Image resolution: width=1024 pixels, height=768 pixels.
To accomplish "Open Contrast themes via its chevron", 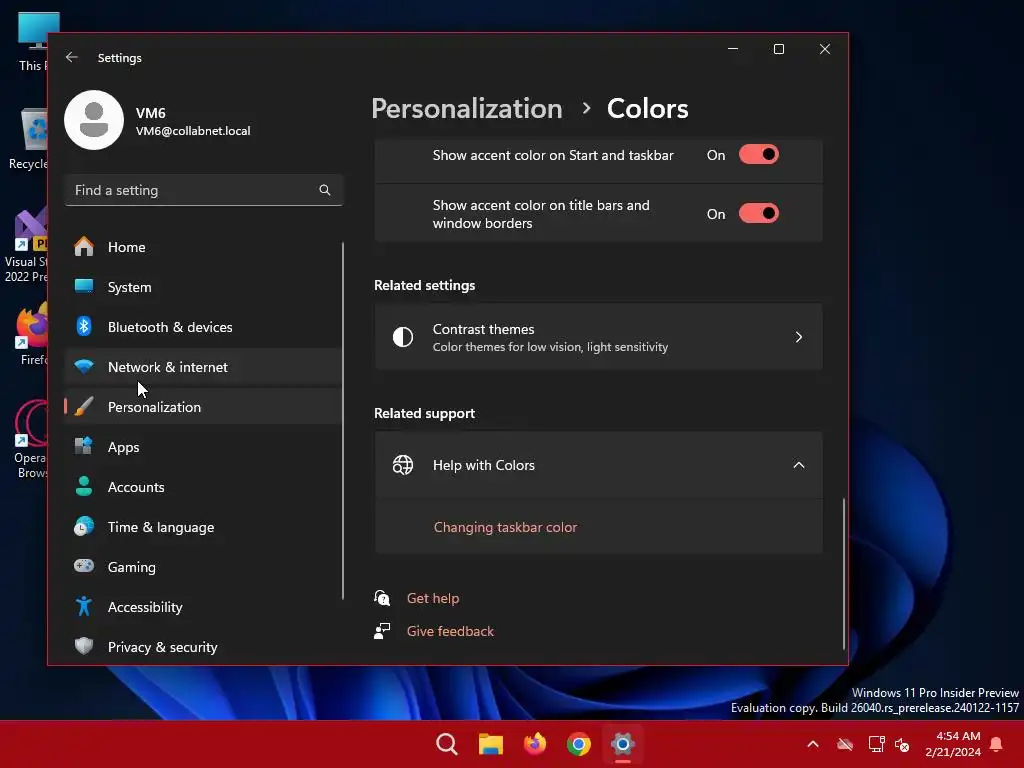I will point(799,337).
